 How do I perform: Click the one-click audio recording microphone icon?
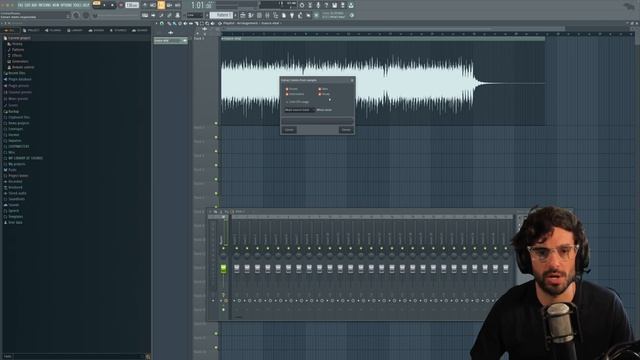(x=318, y=5)
